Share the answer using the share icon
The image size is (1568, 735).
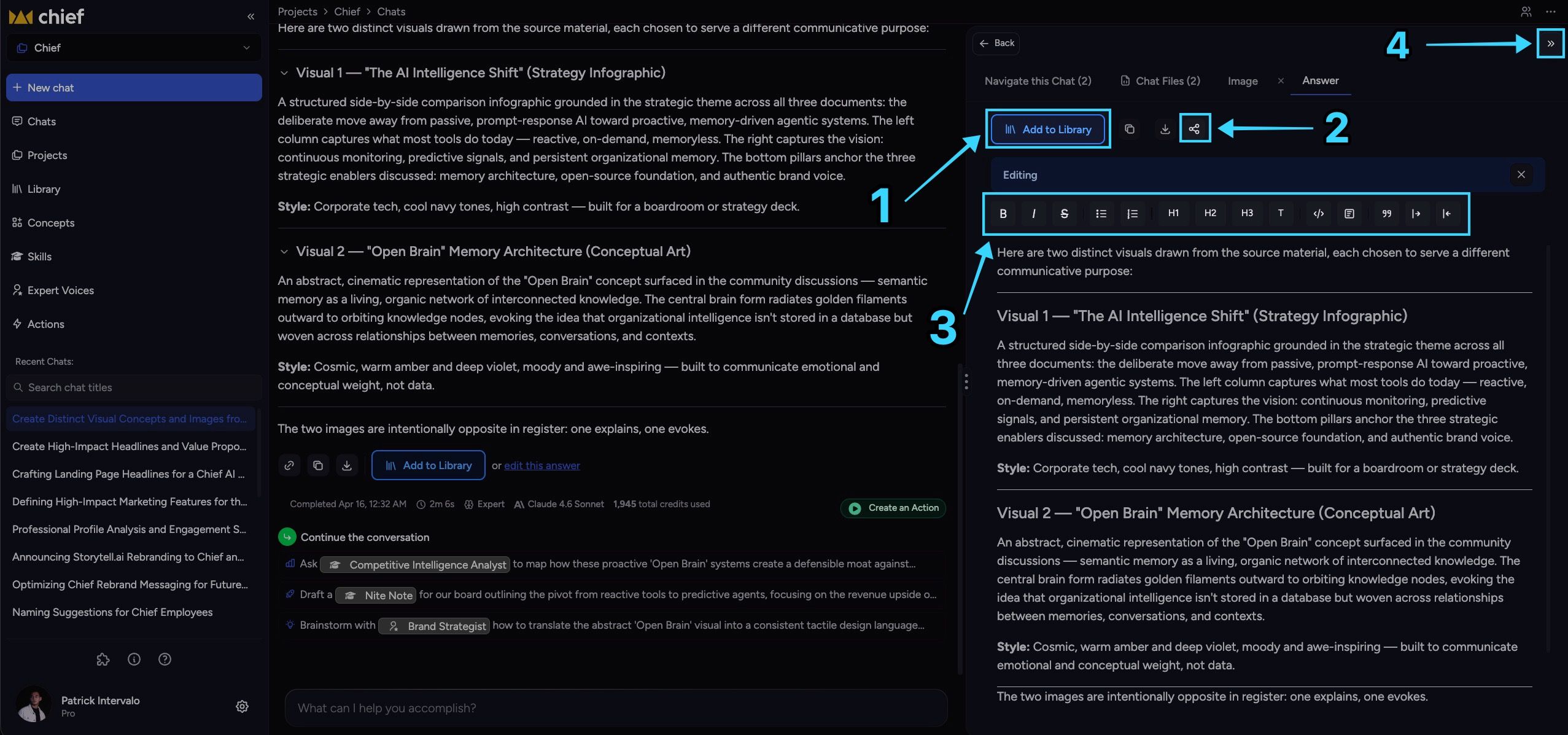coord(1194,129)
